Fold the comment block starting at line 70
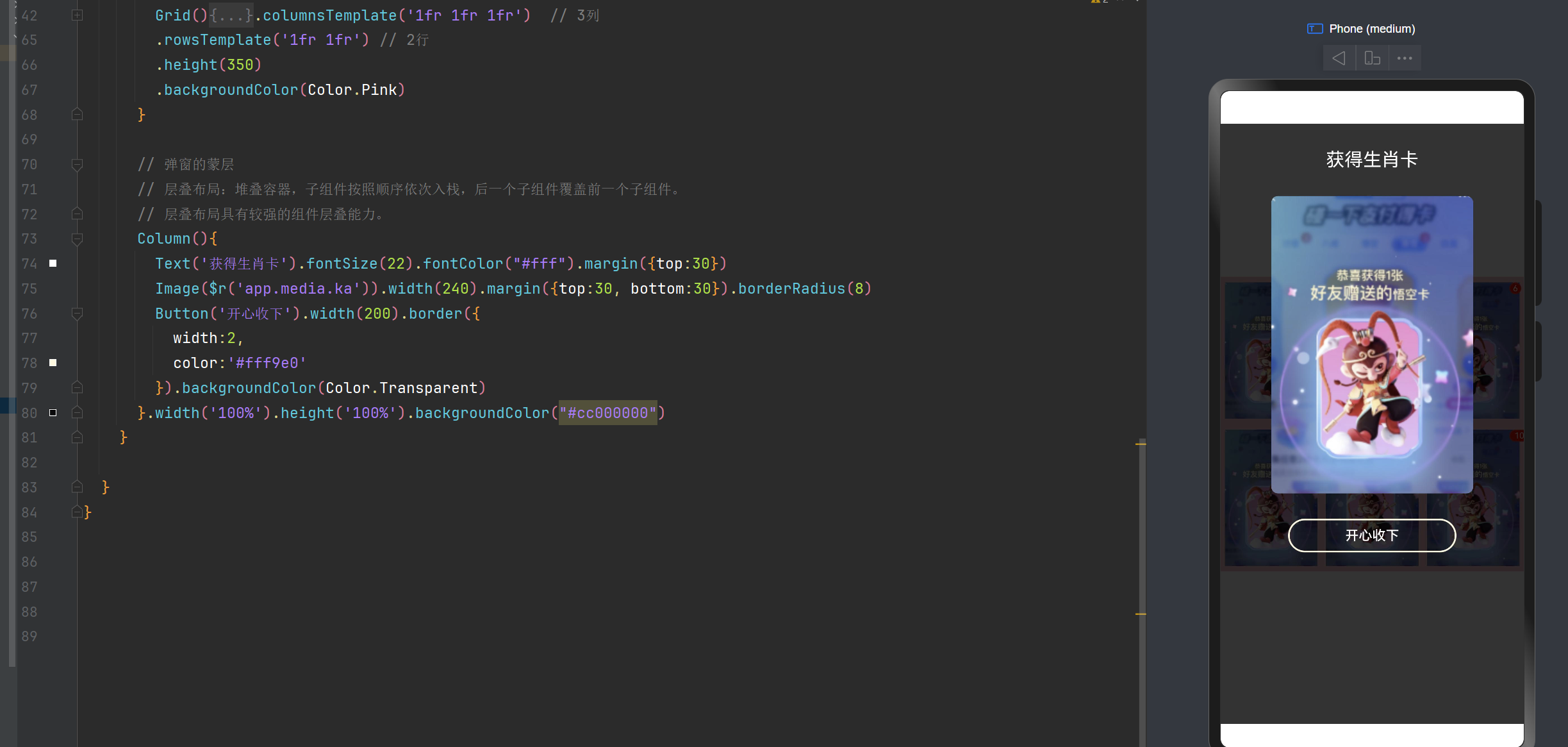 (77, 165)
